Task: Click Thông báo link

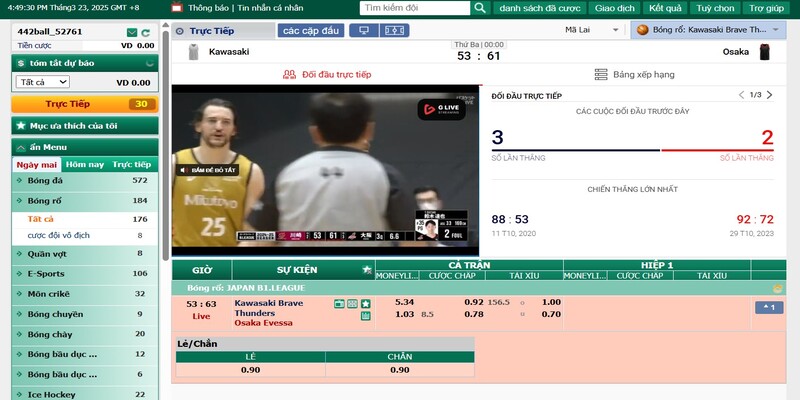Action: pyautogui.click(x=208, y=8)
